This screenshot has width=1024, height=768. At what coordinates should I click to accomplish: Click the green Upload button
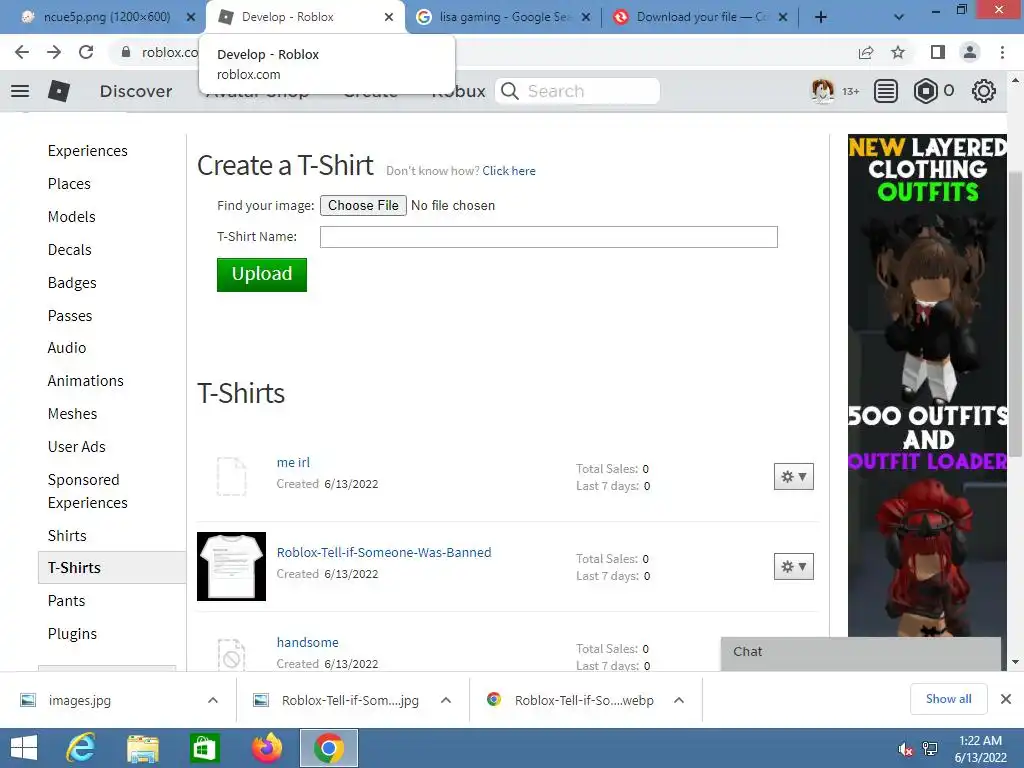pyautogui.click(x=262, y=274)
